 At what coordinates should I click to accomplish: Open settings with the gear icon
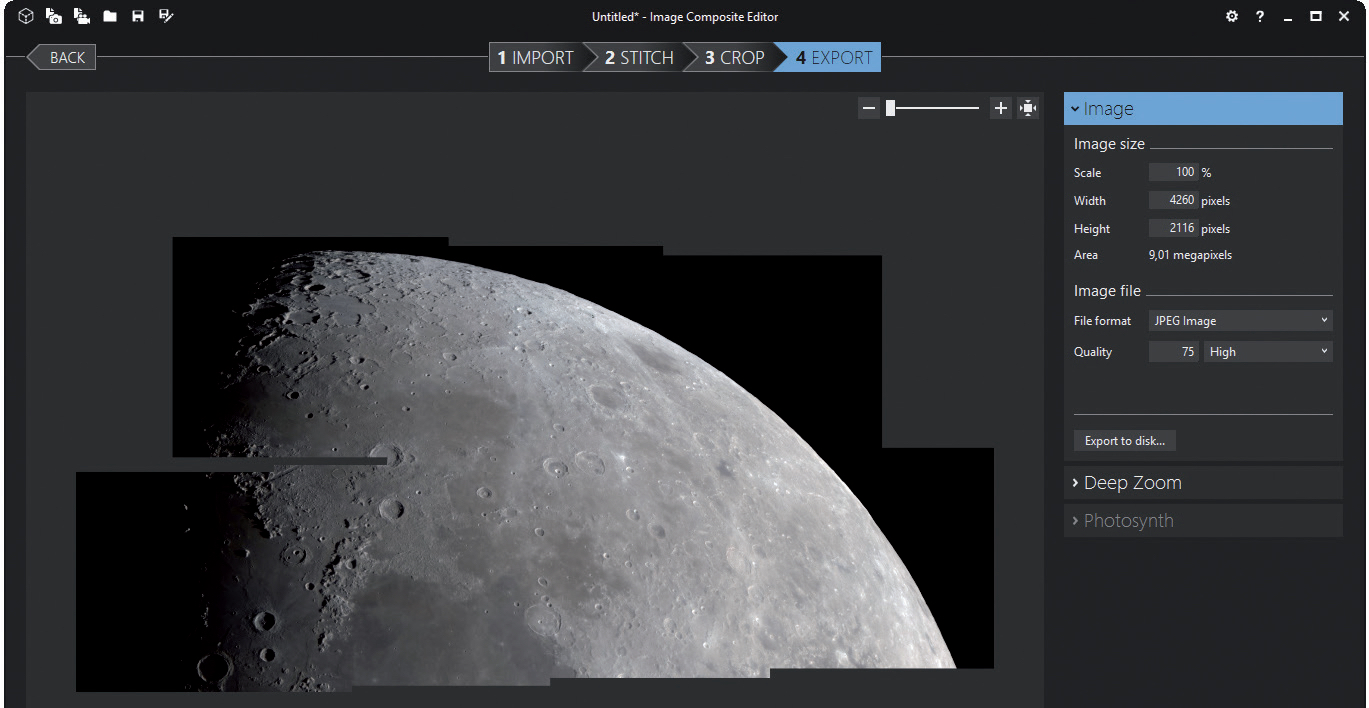click(x=1232, y=17)
